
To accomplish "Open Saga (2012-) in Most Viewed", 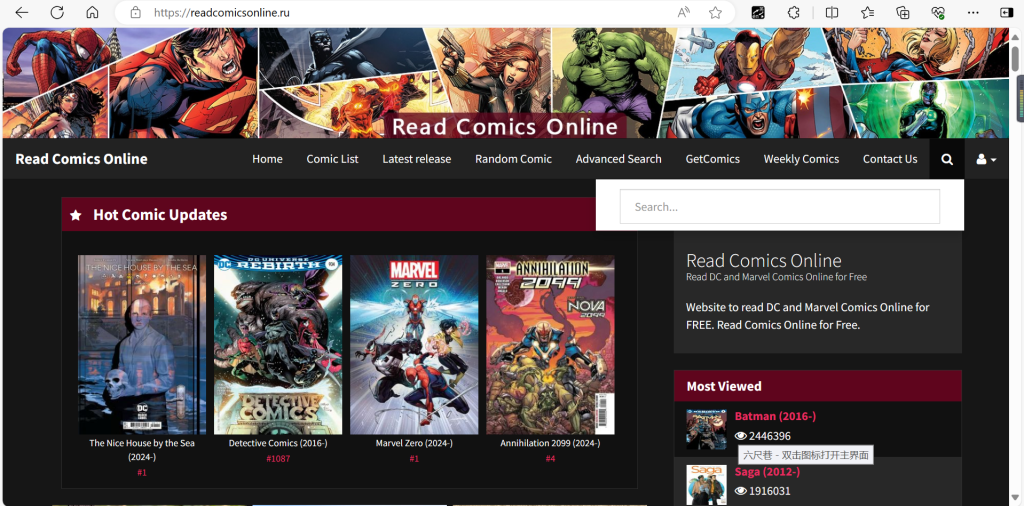I will point(767,471).
